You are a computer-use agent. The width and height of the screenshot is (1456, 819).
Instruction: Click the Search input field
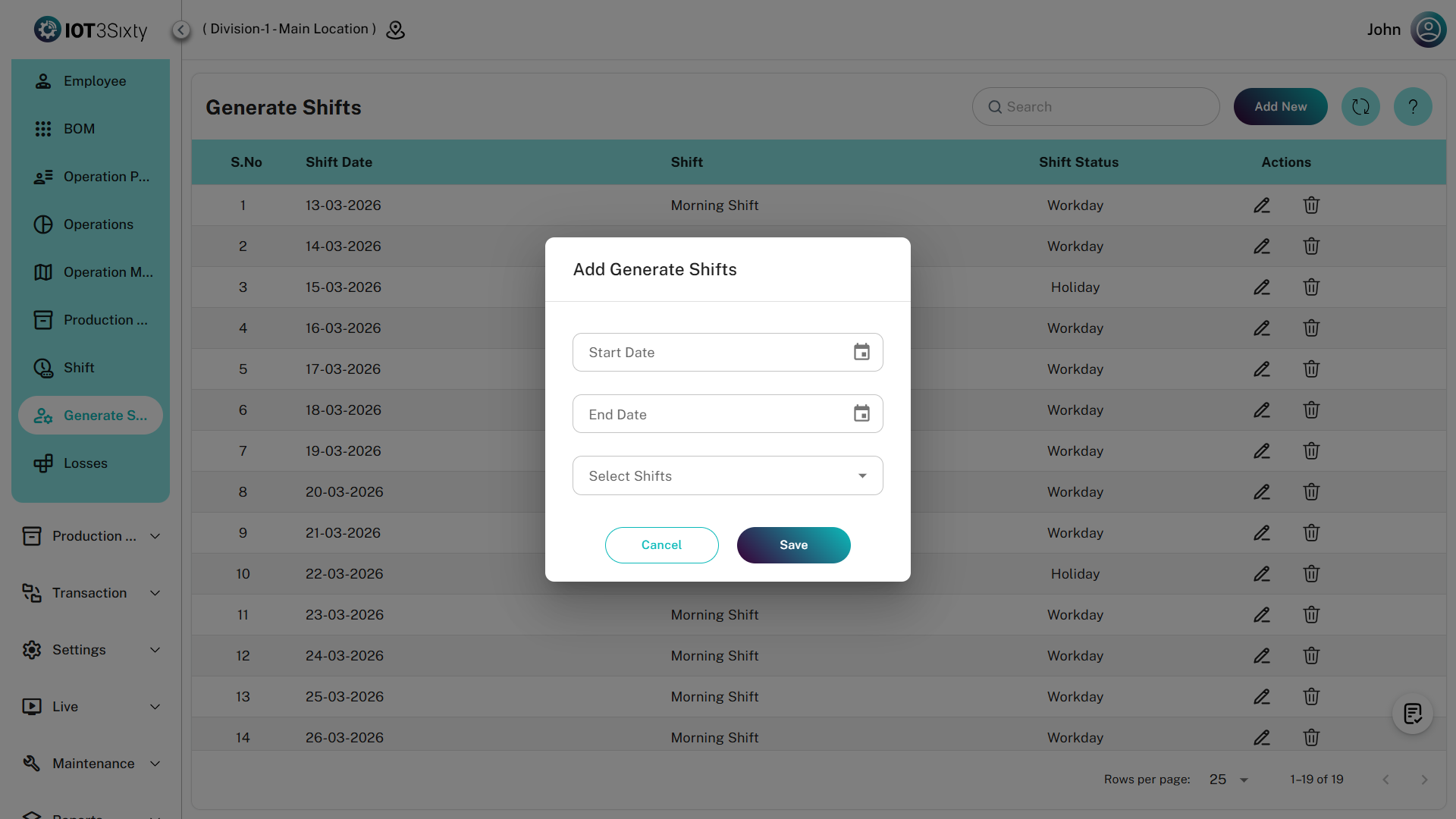pyautogui.click(x=1096, y=107)
